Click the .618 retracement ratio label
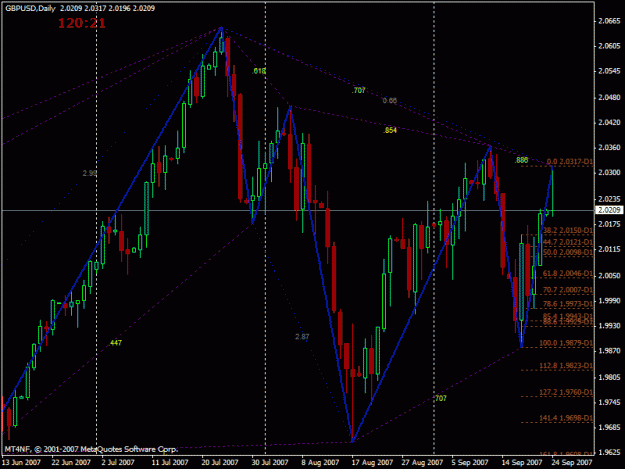 tap(259, 71)
